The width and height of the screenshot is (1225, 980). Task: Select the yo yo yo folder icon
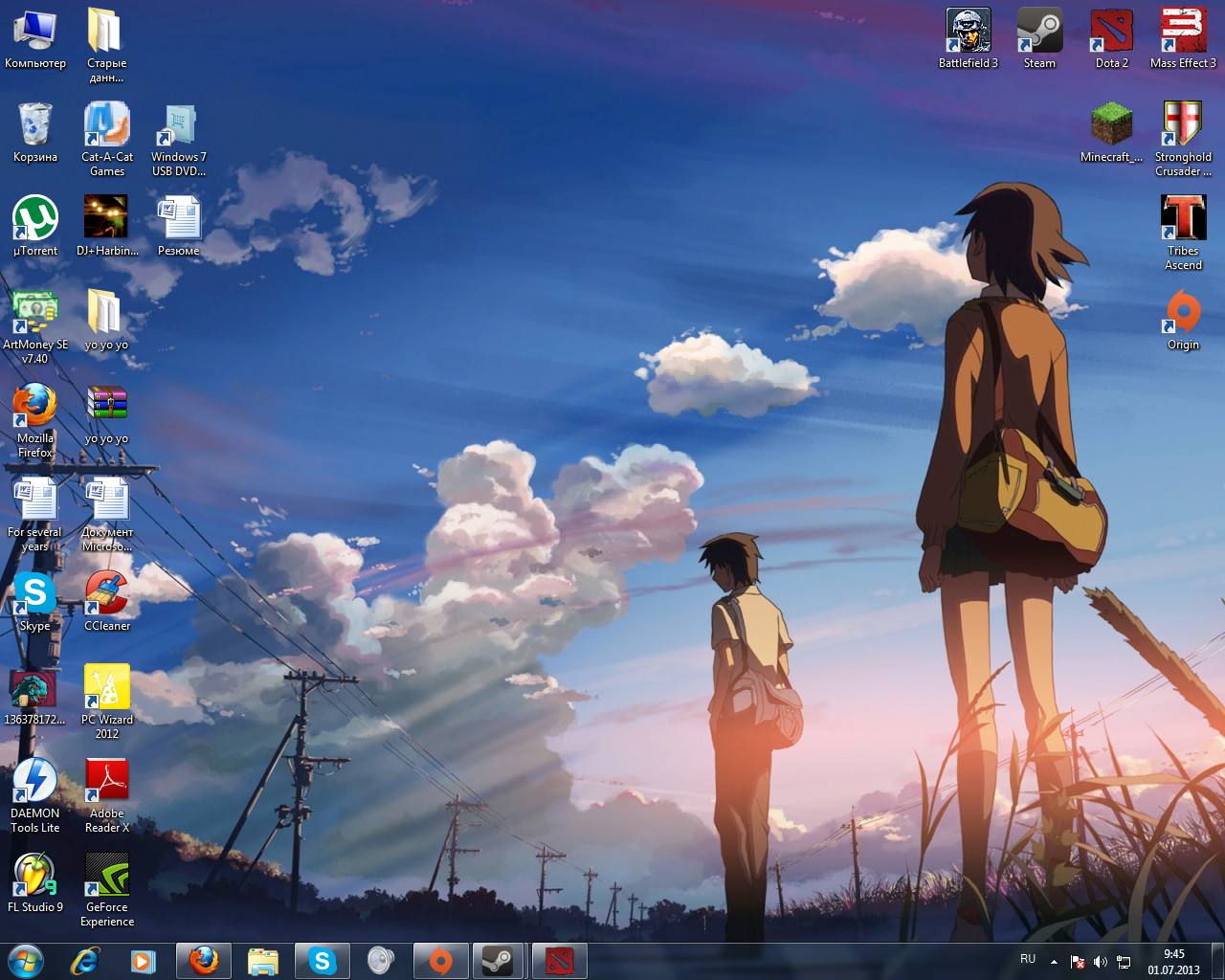point(106,321)
